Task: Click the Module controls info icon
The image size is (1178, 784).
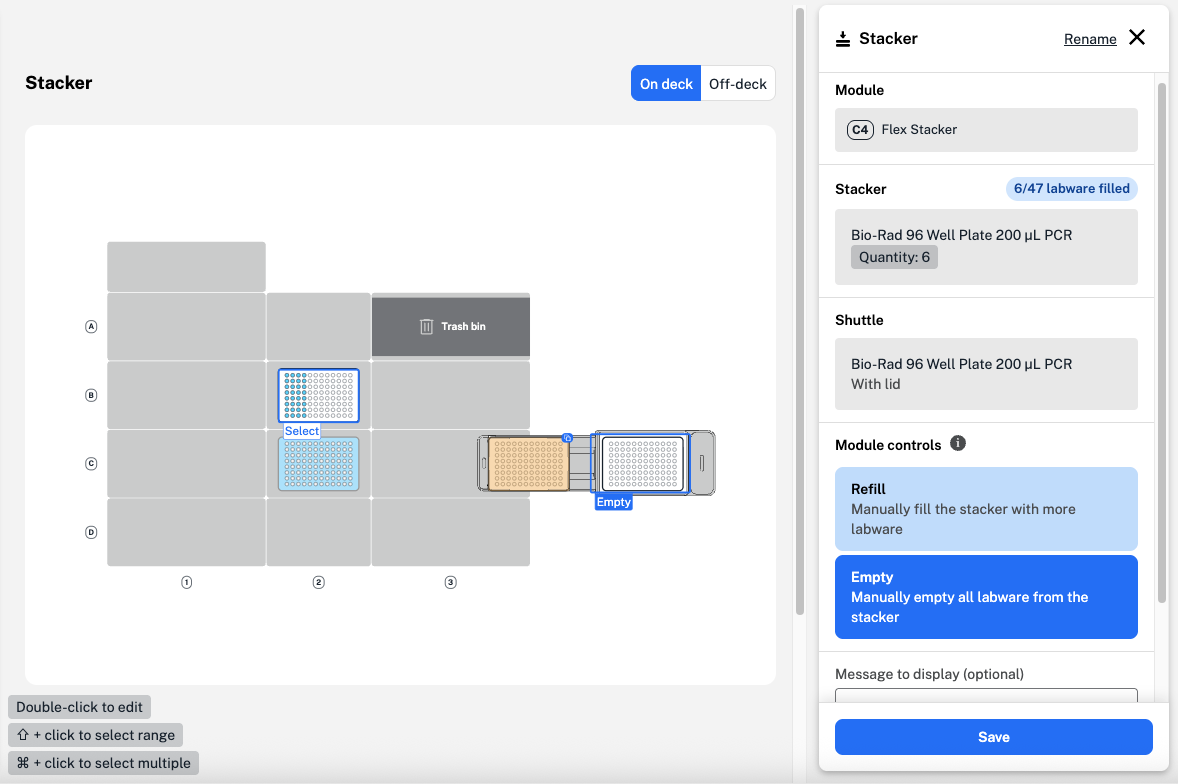Action: click(x=957, y=443)
